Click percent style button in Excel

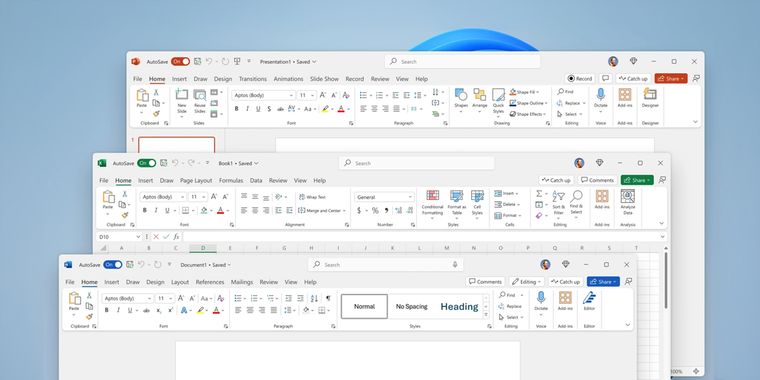click(x=375, y=210)
